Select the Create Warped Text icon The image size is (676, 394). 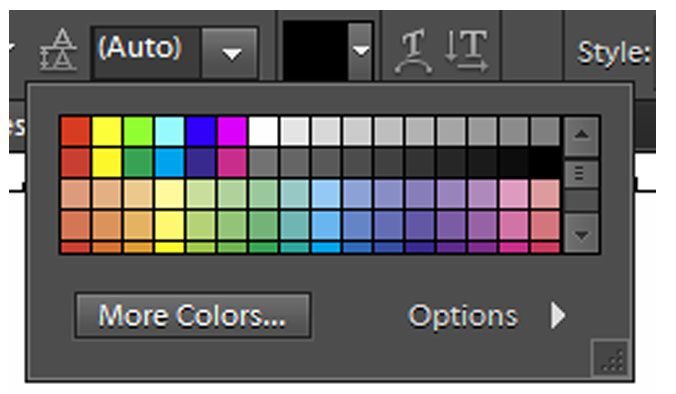413,52
